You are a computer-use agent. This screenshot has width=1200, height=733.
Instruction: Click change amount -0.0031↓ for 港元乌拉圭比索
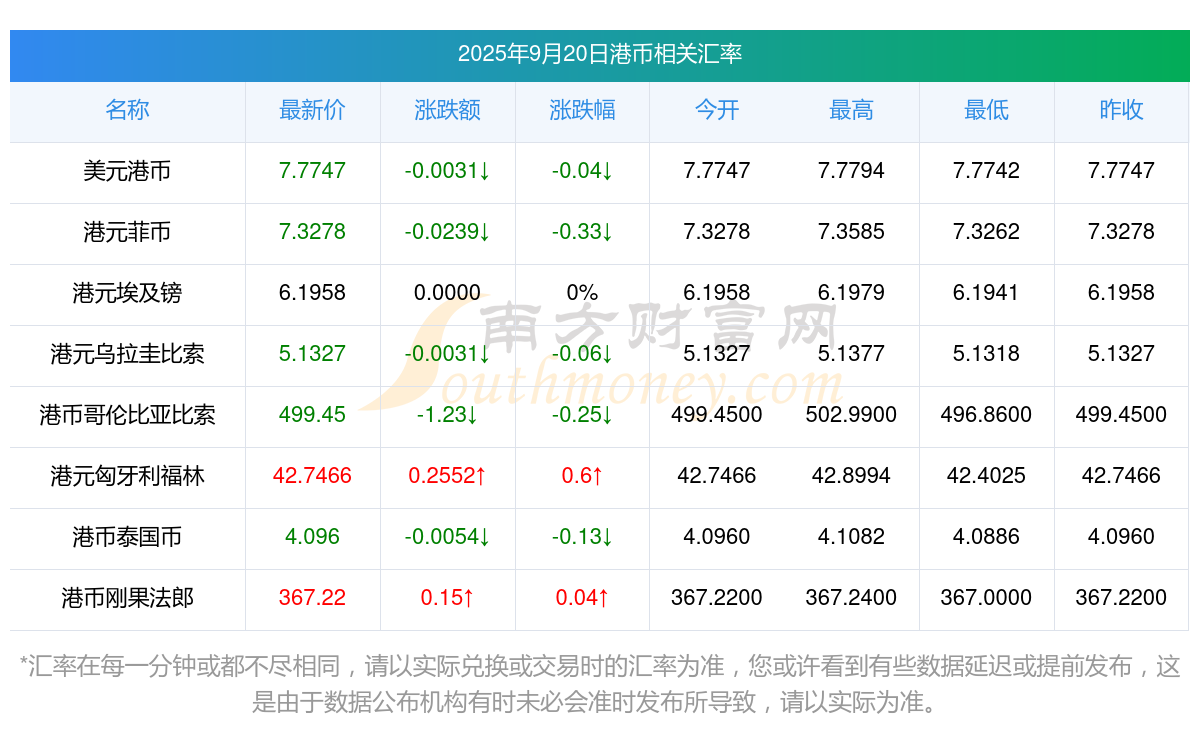click(x=448, y=354)
